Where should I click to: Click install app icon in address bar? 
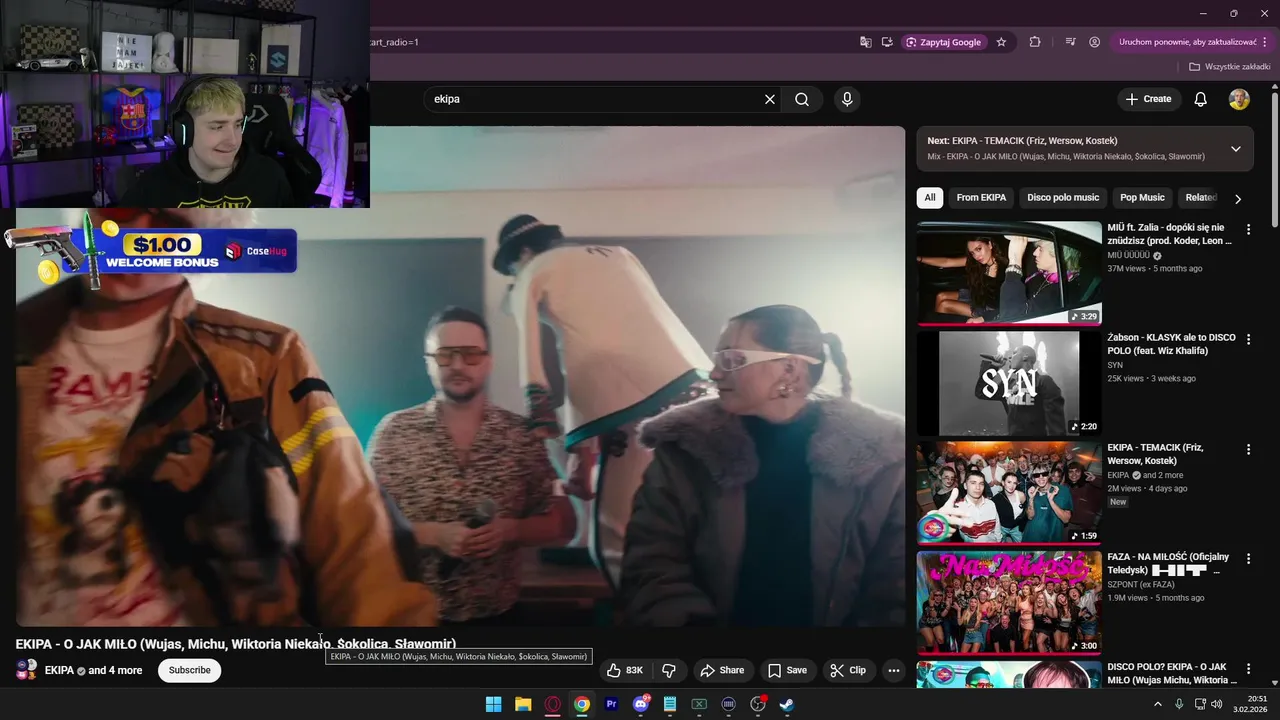click(887, 42)
